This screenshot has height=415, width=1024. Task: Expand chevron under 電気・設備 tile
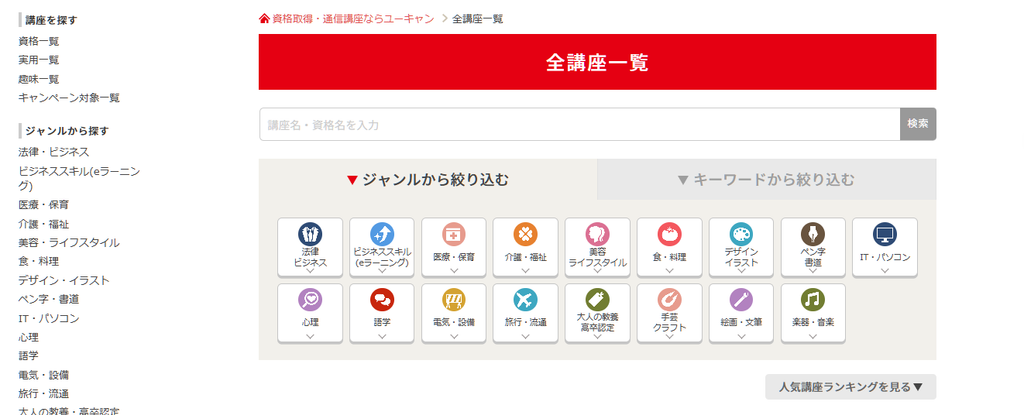pyautogui.click(x=454, y=336)
